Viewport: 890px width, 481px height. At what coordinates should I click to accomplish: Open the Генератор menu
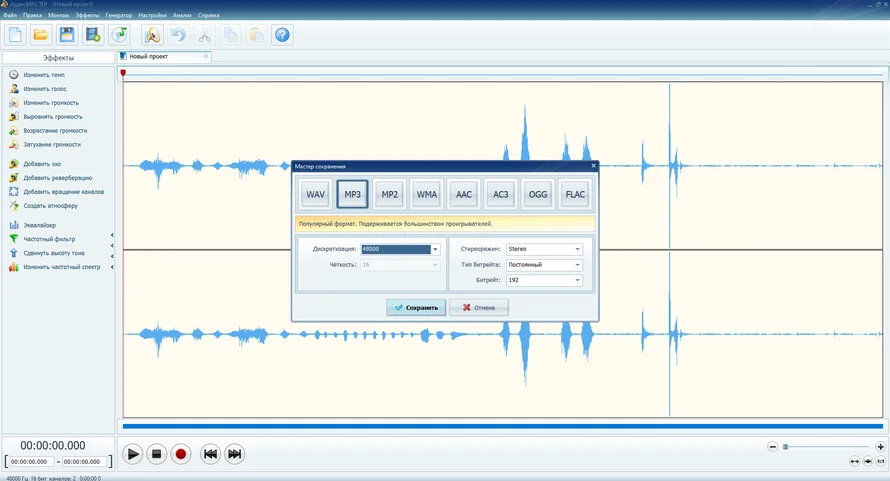click(118, 16)
